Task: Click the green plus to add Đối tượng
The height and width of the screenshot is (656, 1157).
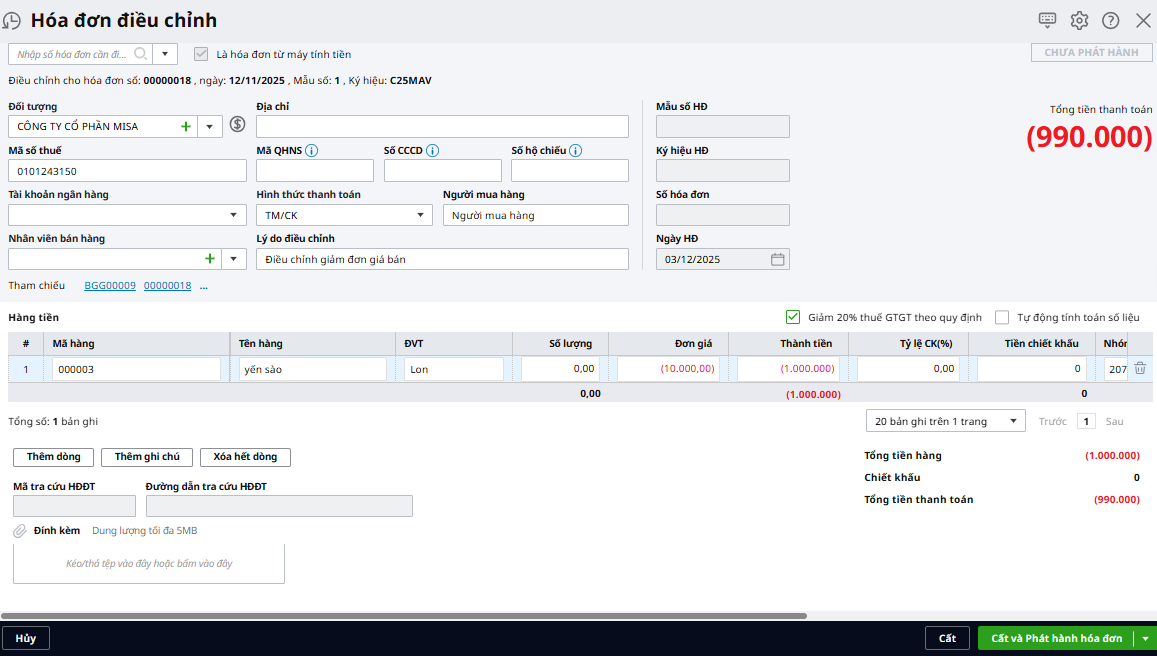Action: (x=185, y=126)
